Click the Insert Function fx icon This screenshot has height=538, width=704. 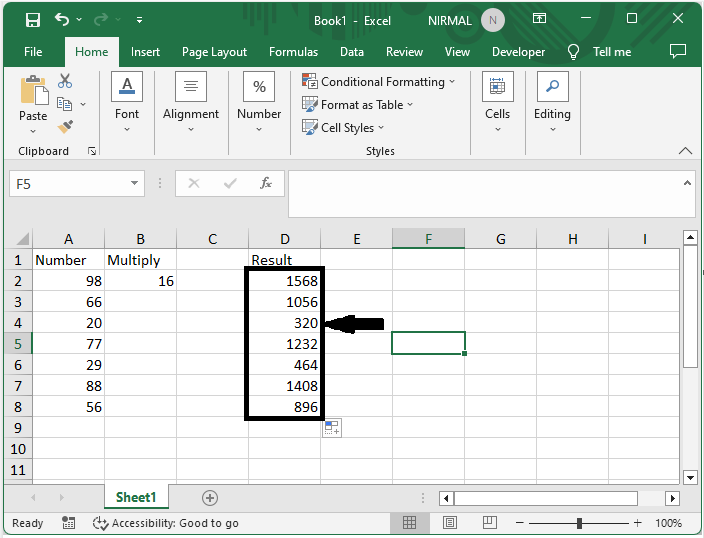click(266, 183)
